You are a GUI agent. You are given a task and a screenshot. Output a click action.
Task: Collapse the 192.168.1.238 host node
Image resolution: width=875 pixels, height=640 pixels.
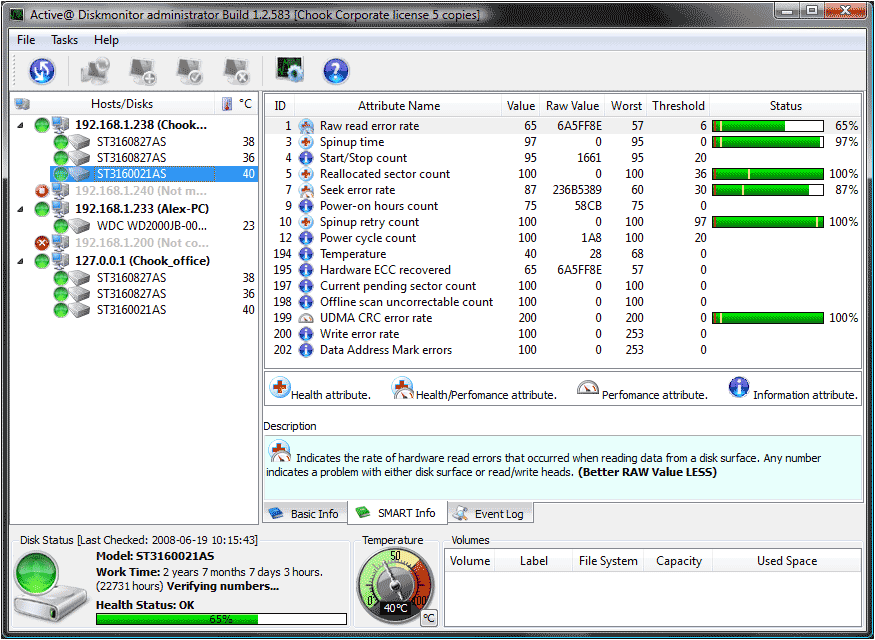click(21, 125)
